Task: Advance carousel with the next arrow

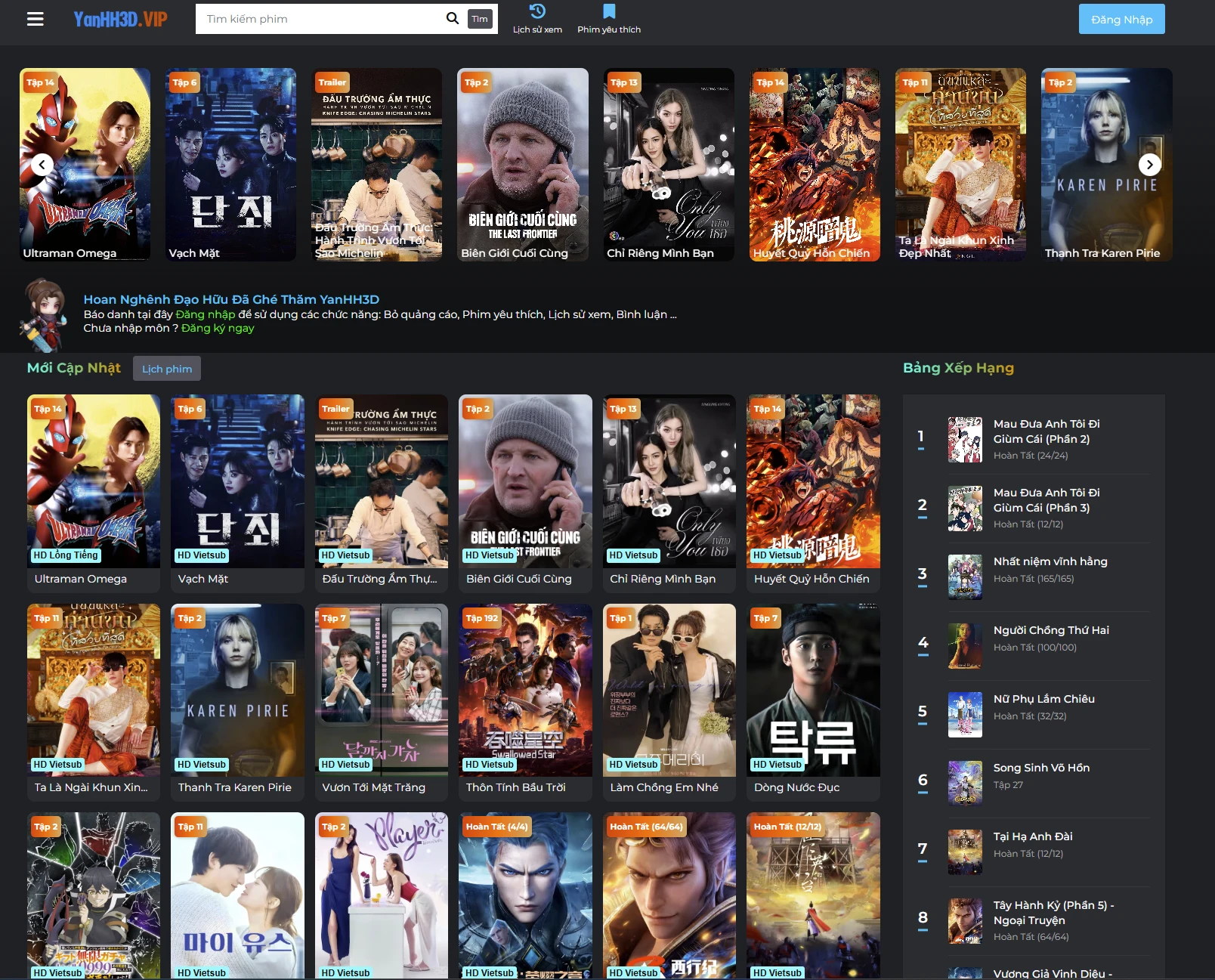Action: (1149, 165)
